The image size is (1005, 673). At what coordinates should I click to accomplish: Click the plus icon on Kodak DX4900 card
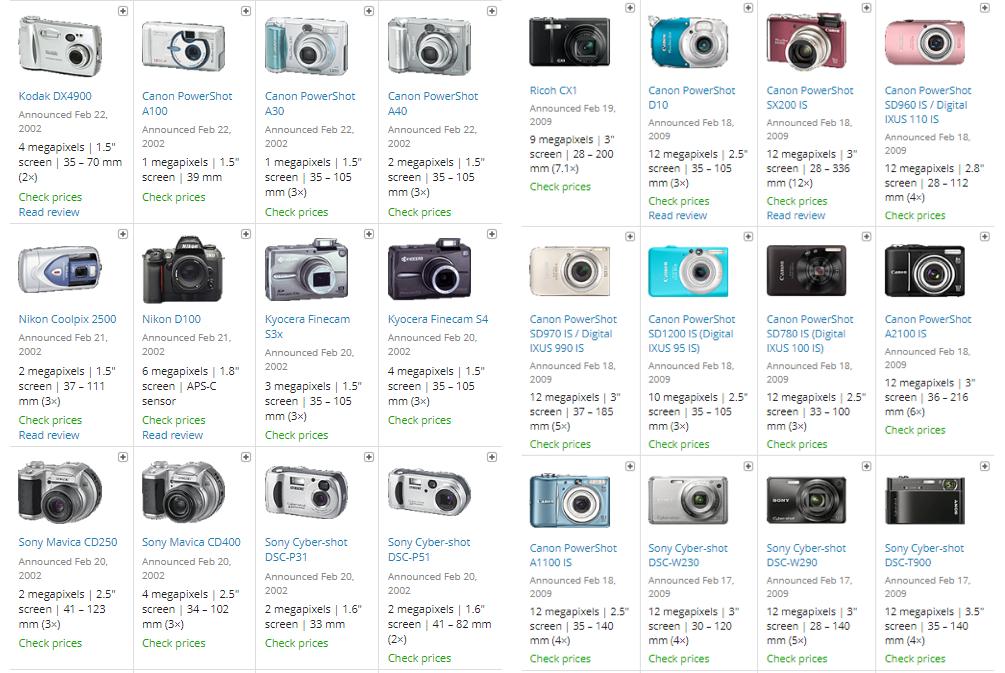[x=123, y=11]
